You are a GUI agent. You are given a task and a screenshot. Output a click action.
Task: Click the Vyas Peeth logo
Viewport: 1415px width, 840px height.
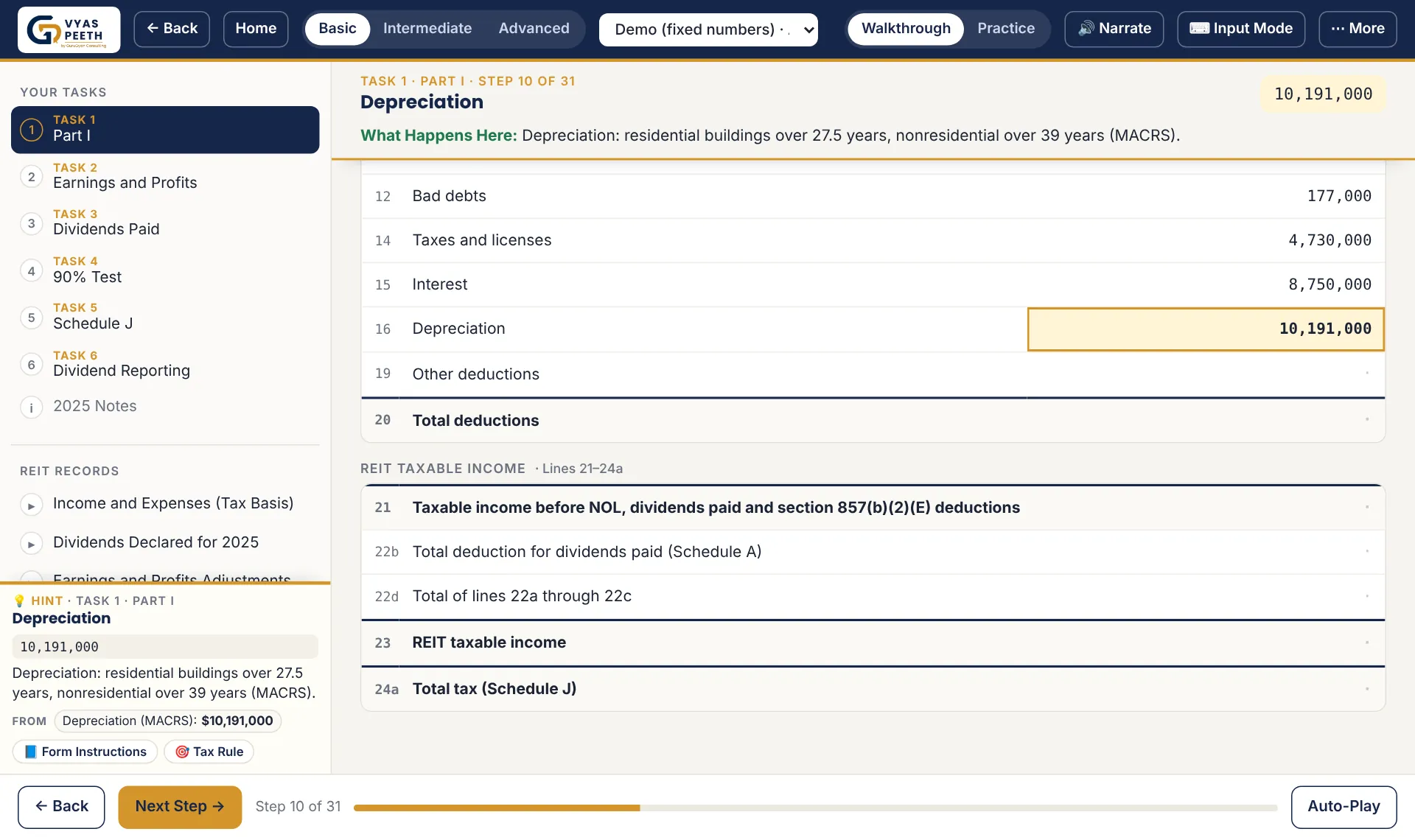click(x=69, y=29)
